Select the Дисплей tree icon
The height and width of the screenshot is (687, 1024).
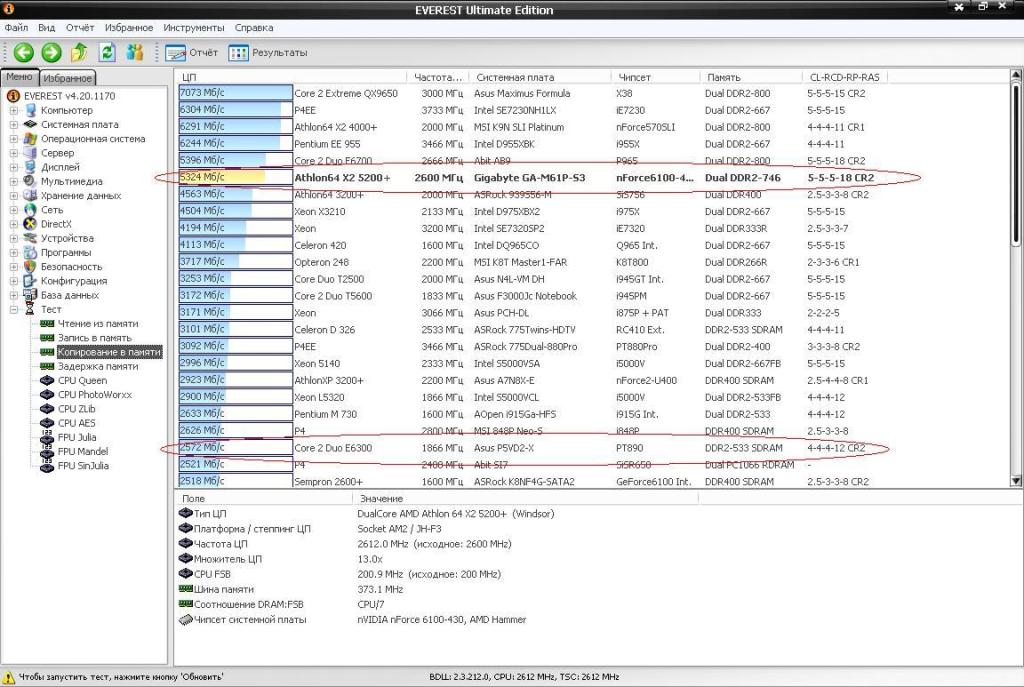(31, 167)
